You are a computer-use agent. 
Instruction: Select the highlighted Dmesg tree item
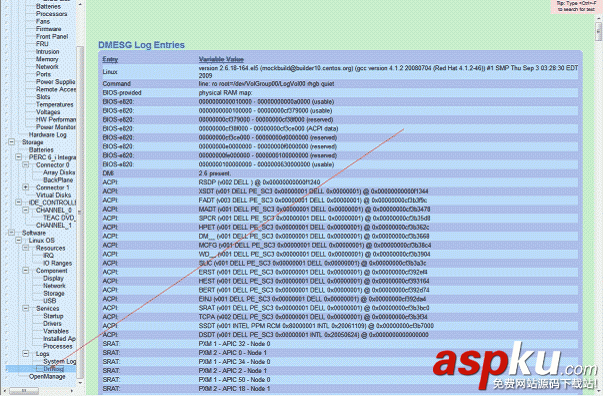pos(53,369)
